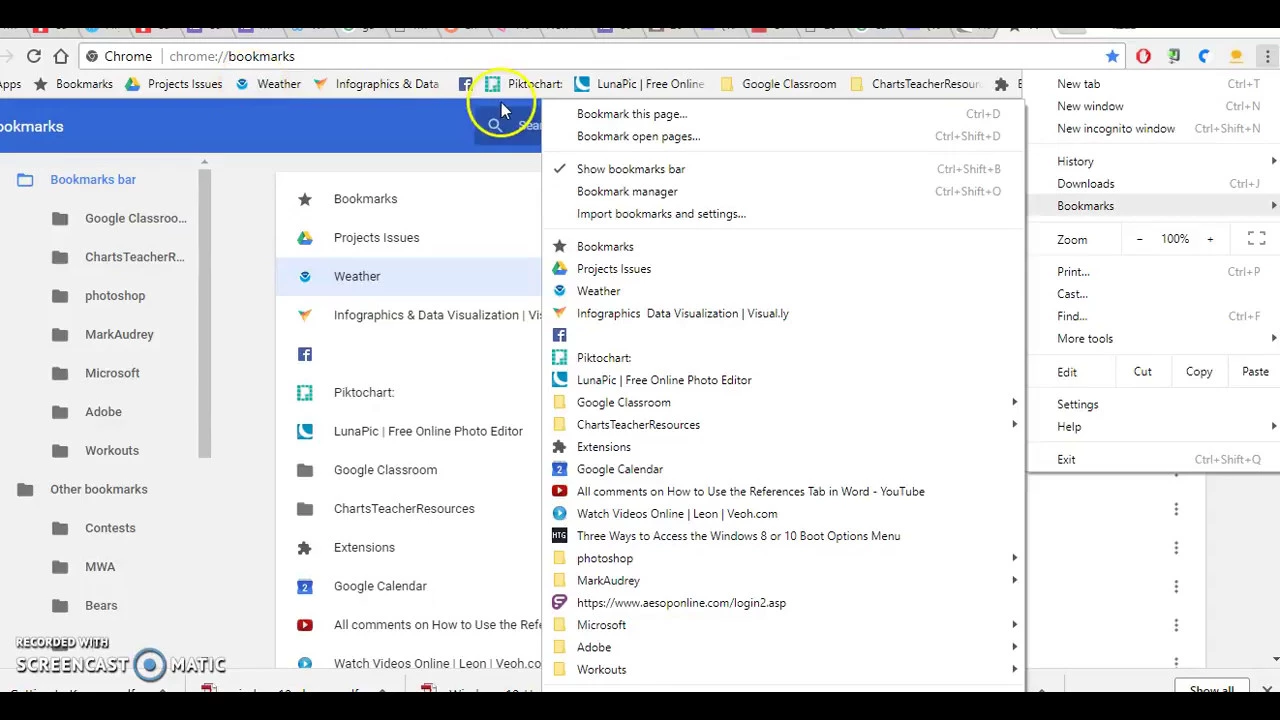Expand the photoshop folder in menu
This screenshot has height=720, width=1280.
pyautogui.click(x=785, y=558)
